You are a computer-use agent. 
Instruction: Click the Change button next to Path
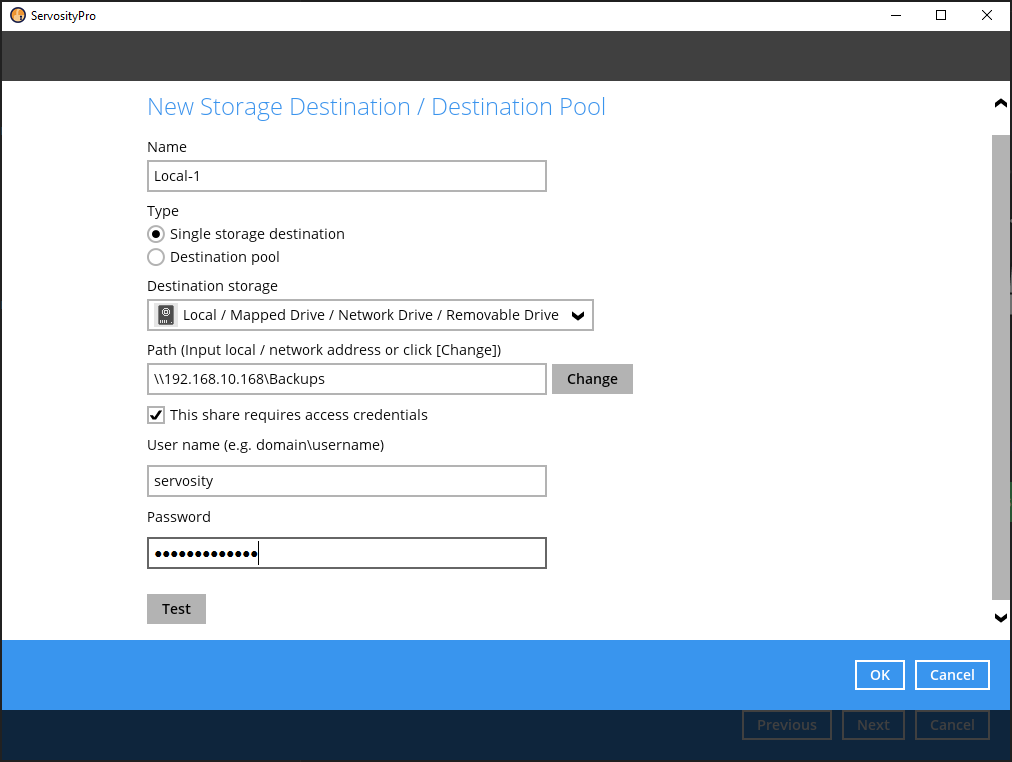pos(592,378)
